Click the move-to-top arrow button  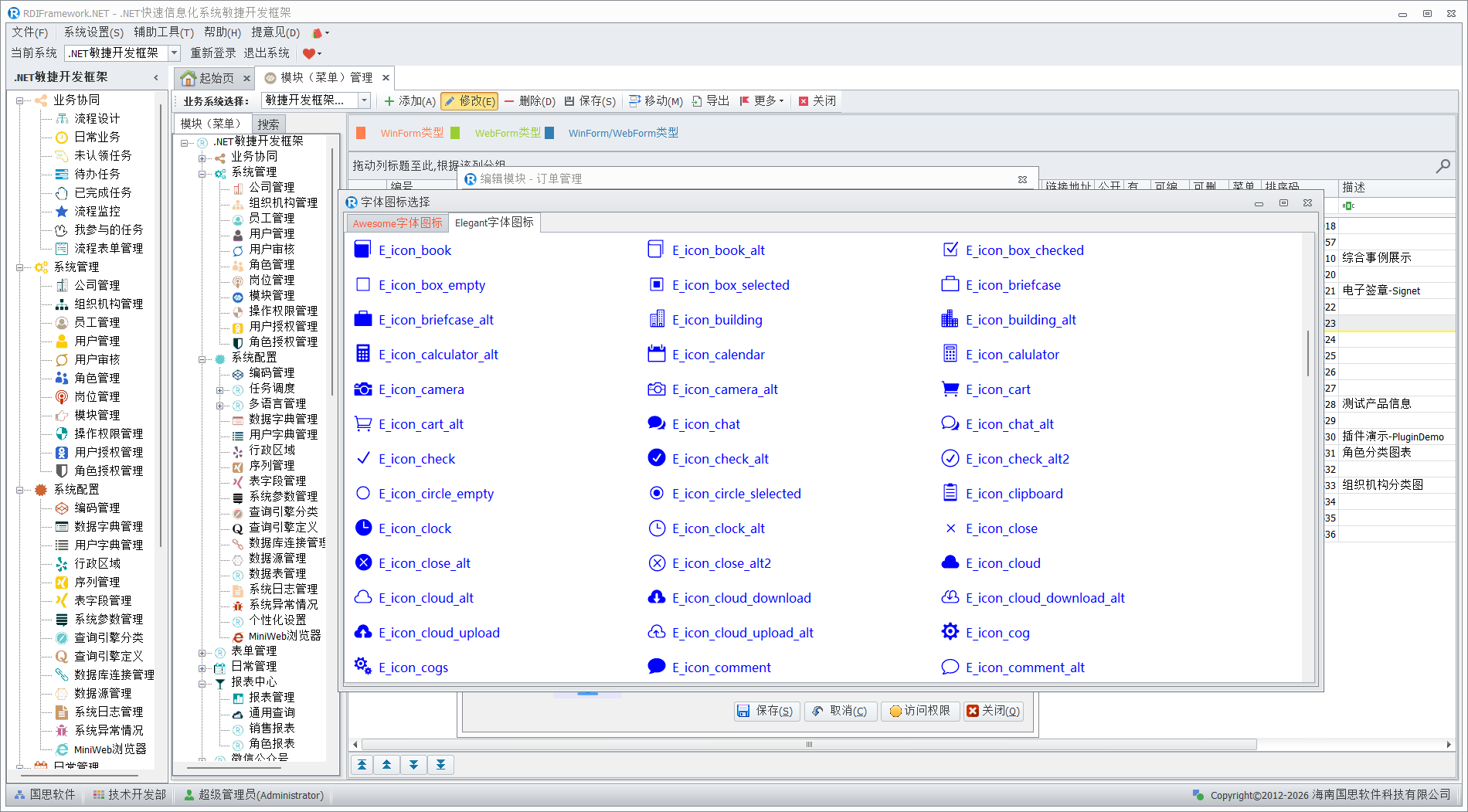tap(362, 765)
